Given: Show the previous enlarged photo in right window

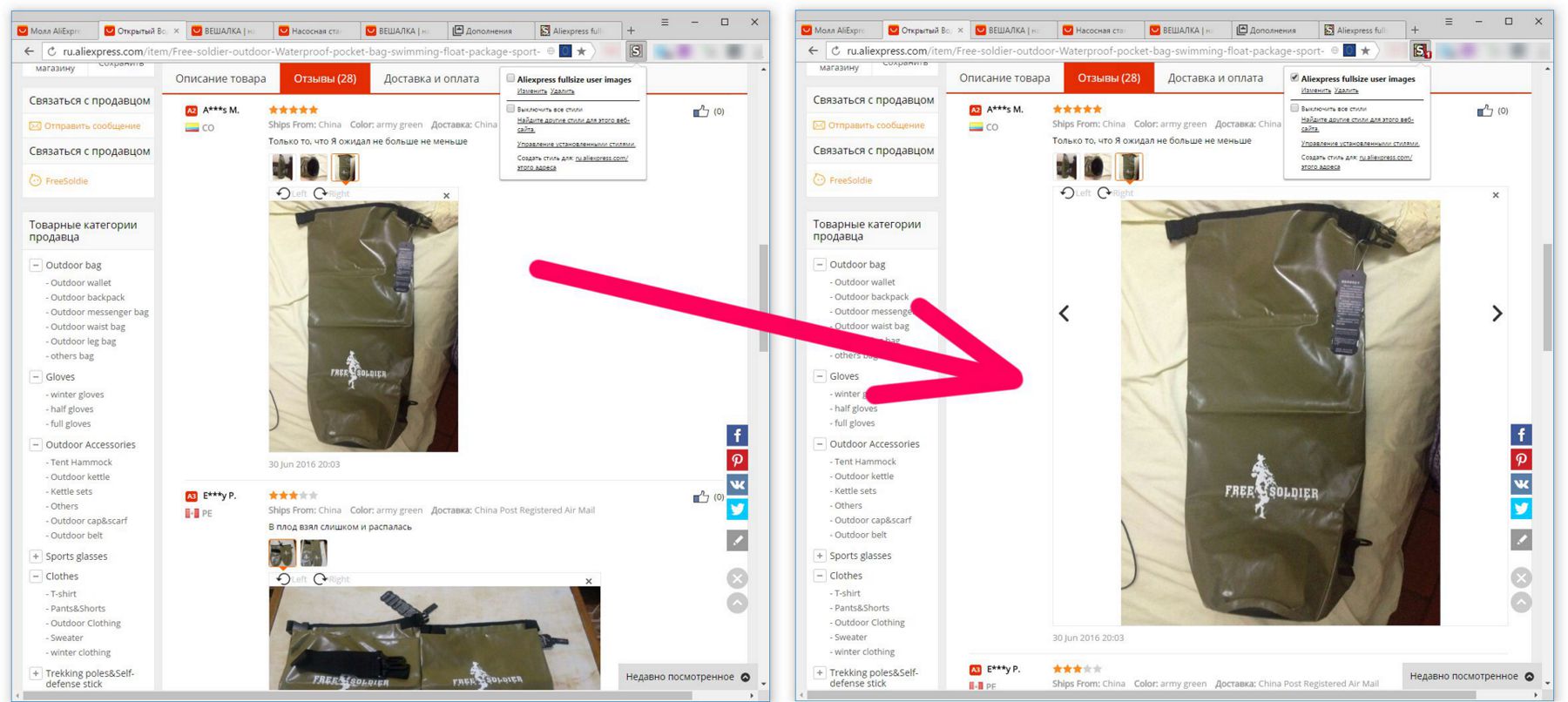Looking at the screenshot, I should pyautogui.click(x=1064, y=314).
